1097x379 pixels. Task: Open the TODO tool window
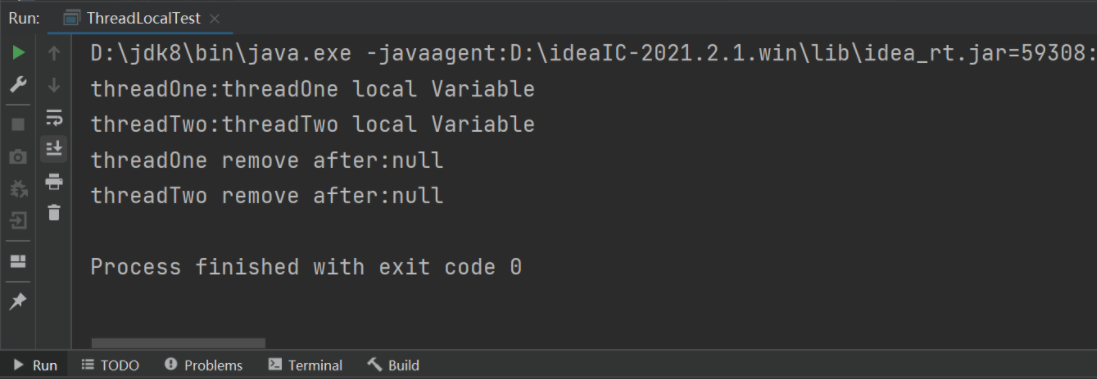[110, 365]
